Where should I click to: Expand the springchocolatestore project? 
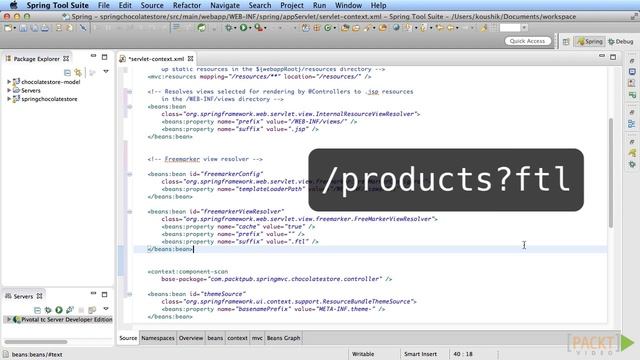coord(9,99)
